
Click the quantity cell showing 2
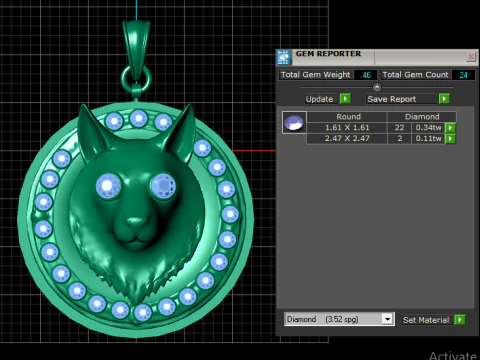[x=399, y=138]
